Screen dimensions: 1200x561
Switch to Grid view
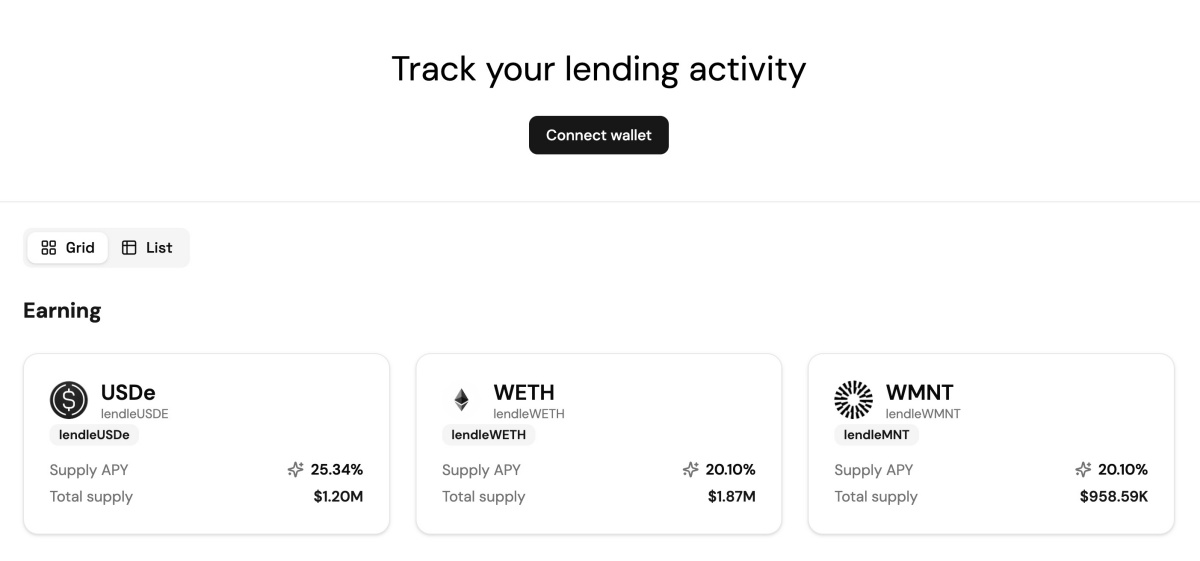click(68, 248)
